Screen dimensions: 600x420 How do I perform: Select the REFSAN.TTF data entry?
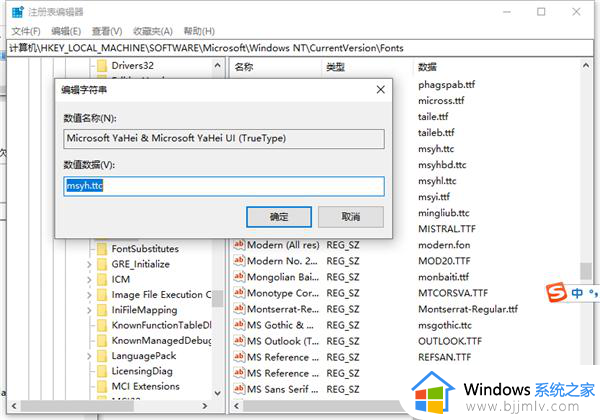point(444,357)
